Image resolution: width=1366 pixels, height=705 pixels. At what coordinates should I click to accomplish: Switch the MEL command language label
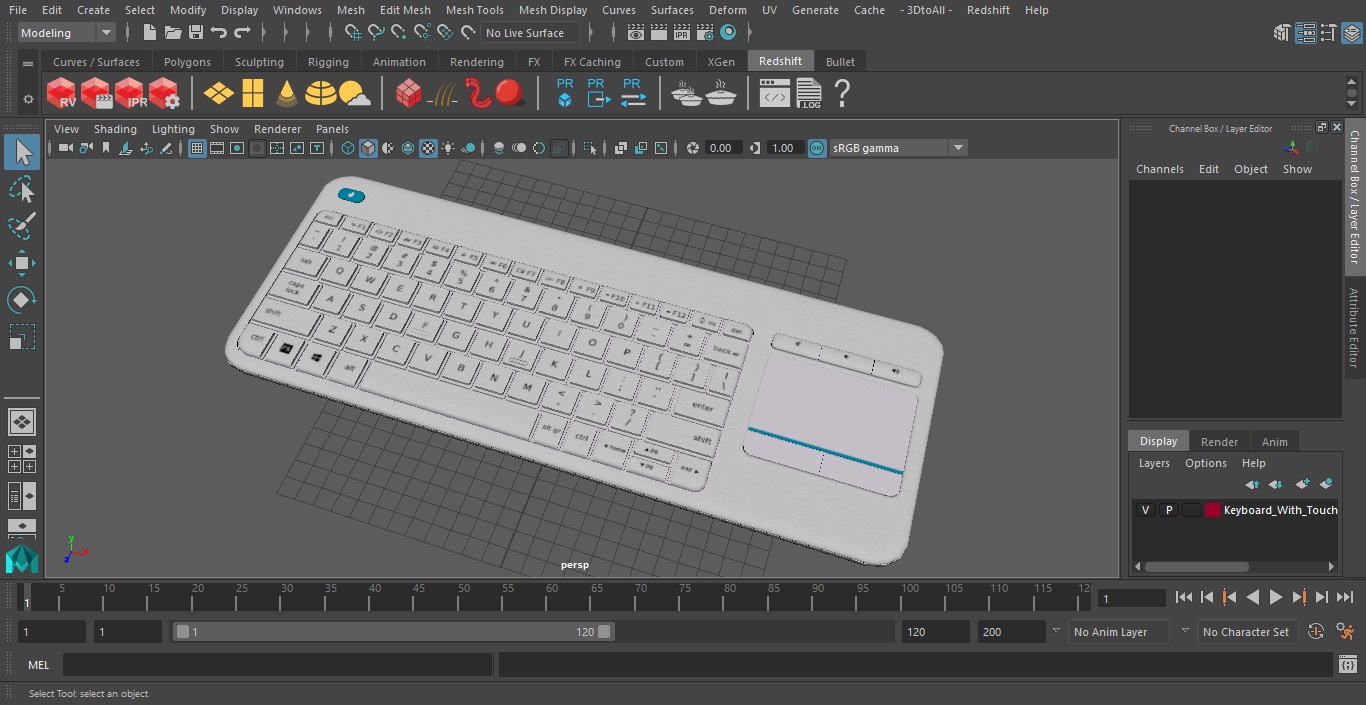(38, 665)
